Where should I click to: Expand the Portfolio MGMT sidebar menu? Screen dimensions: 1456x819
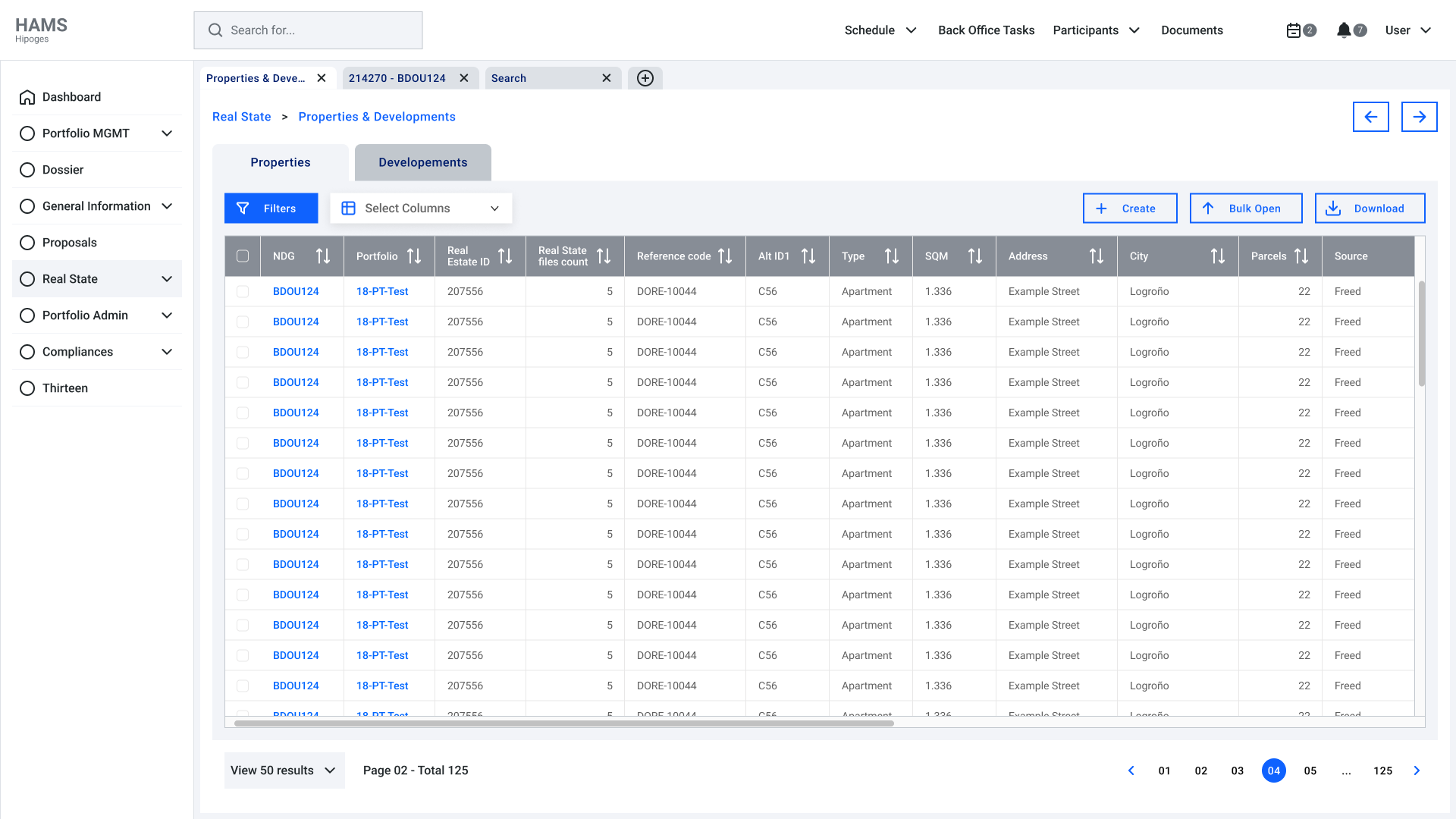tap(167, 133)
